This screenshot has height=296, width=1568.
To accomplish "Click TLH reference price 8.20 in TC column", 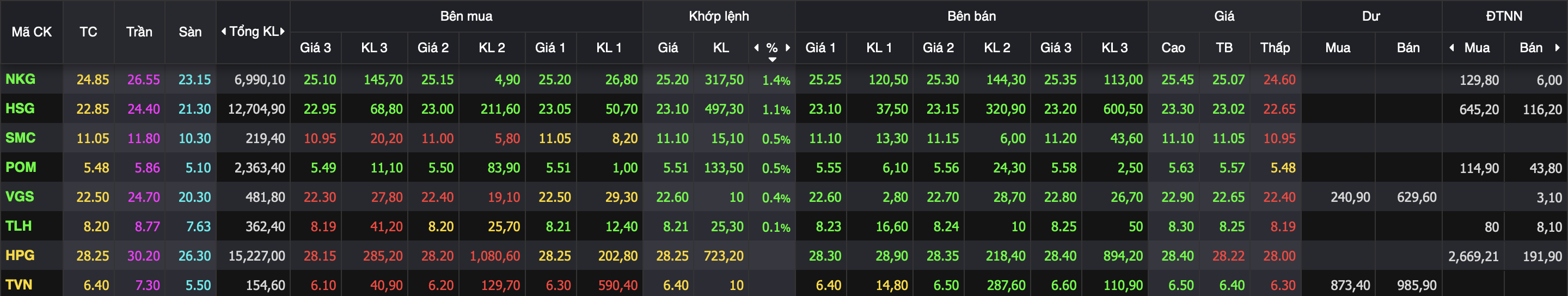I will [96, 227].
